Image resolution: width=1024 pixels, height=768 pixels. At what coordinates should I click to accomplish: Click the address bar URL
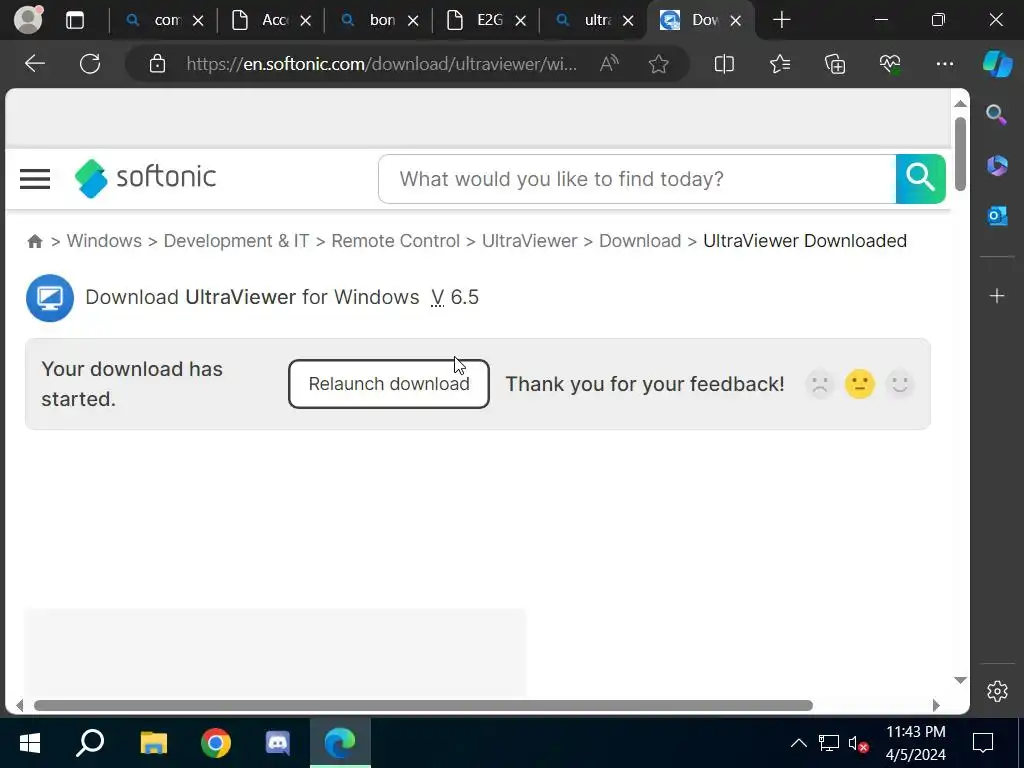point(381,64)
